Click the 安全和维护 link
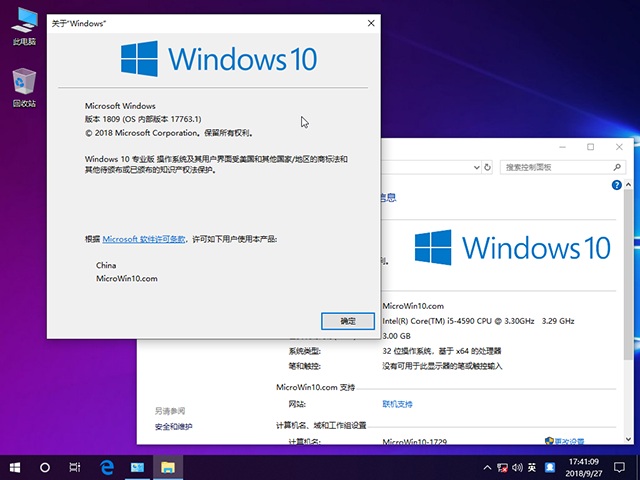Image resolution: width=640 pixels, height=480 pixels. coord(175,427)
